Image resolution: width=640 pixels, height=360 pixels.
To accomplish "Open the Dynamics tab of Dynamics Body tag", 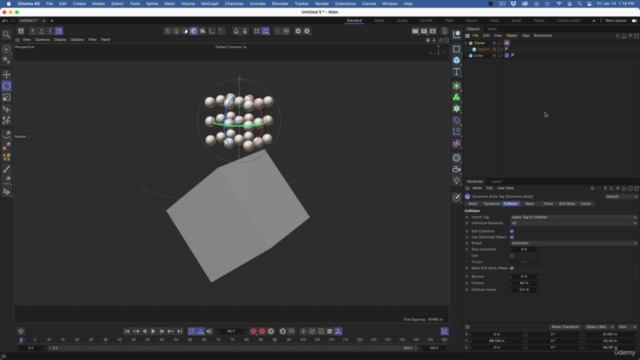I will pyautogui.click(x=491, y=204).
